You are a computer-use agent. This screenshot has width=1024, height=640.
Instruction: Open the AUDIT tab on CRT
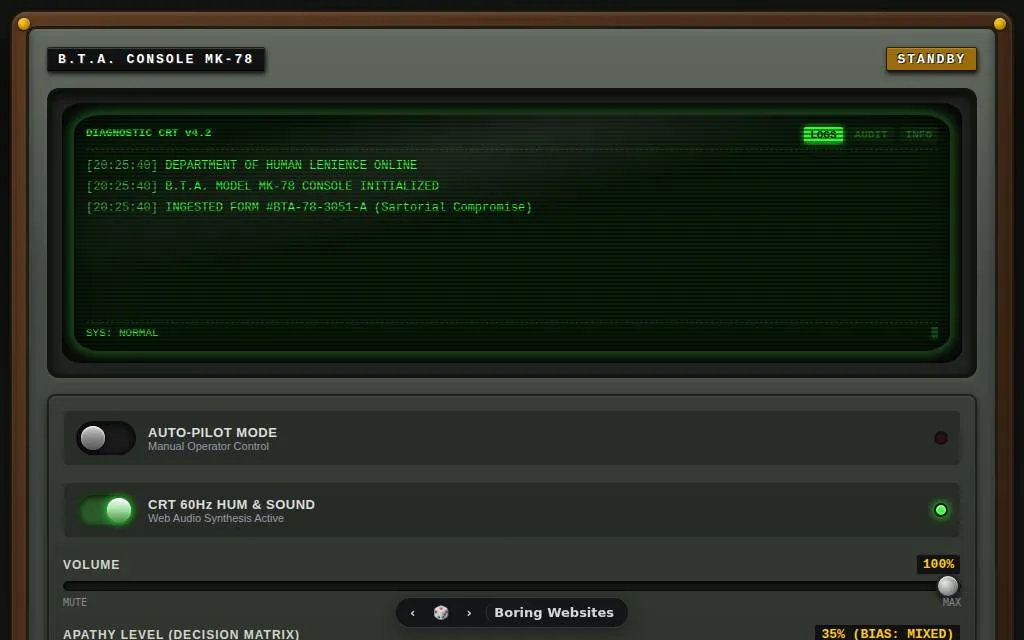pyautogui.click(x=871, y=135)
